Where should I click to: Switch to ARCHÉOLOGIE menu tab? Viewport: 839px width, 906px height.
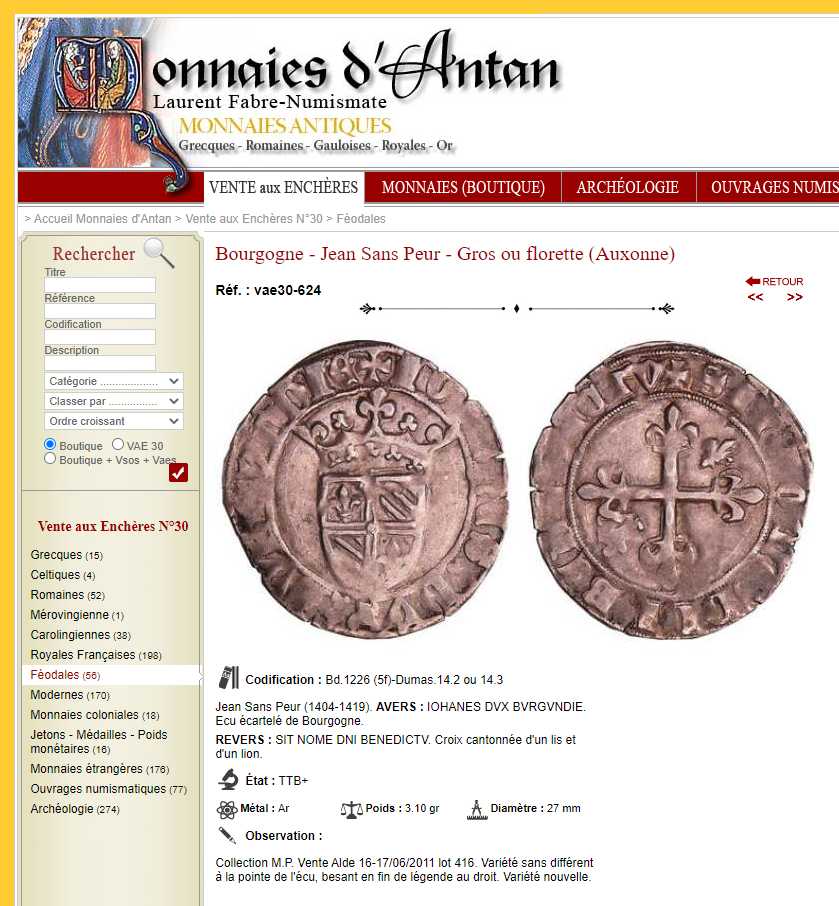pos(628,187)
